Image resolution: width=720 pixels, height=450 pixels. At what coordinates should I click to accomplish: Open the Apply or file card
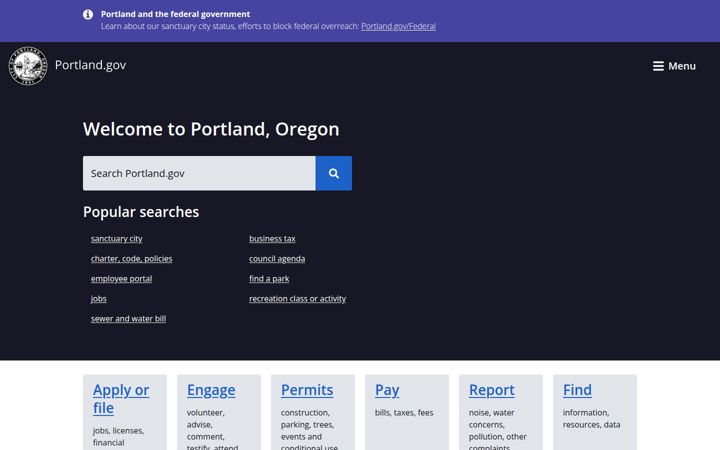[121, 399]
